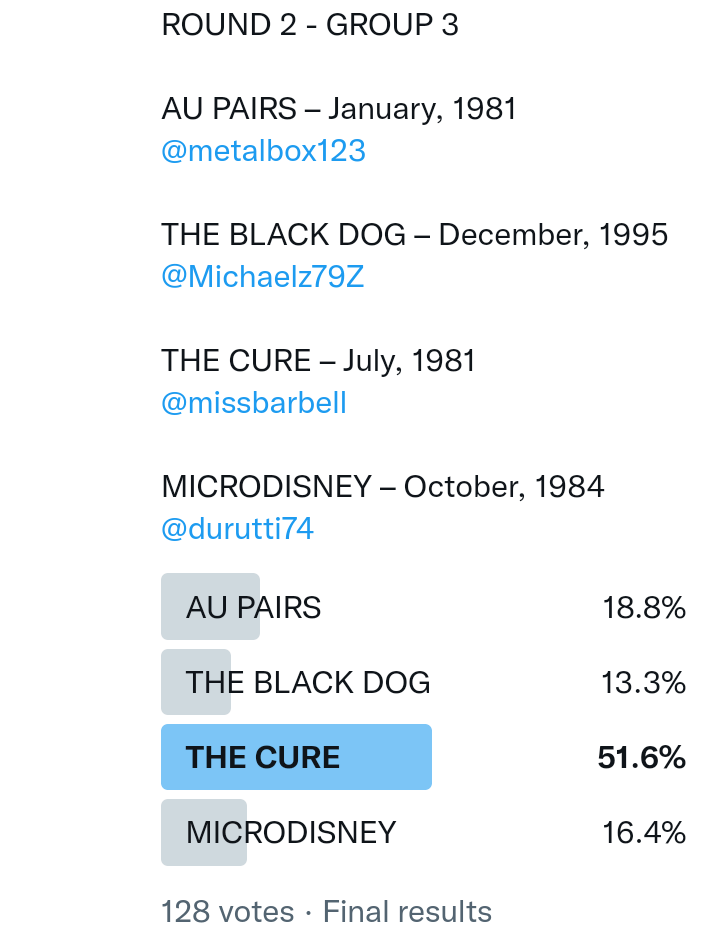Click the bold 51.6% winning percentage
Viewport: 720px width, 935px height.
coord(641,758)
